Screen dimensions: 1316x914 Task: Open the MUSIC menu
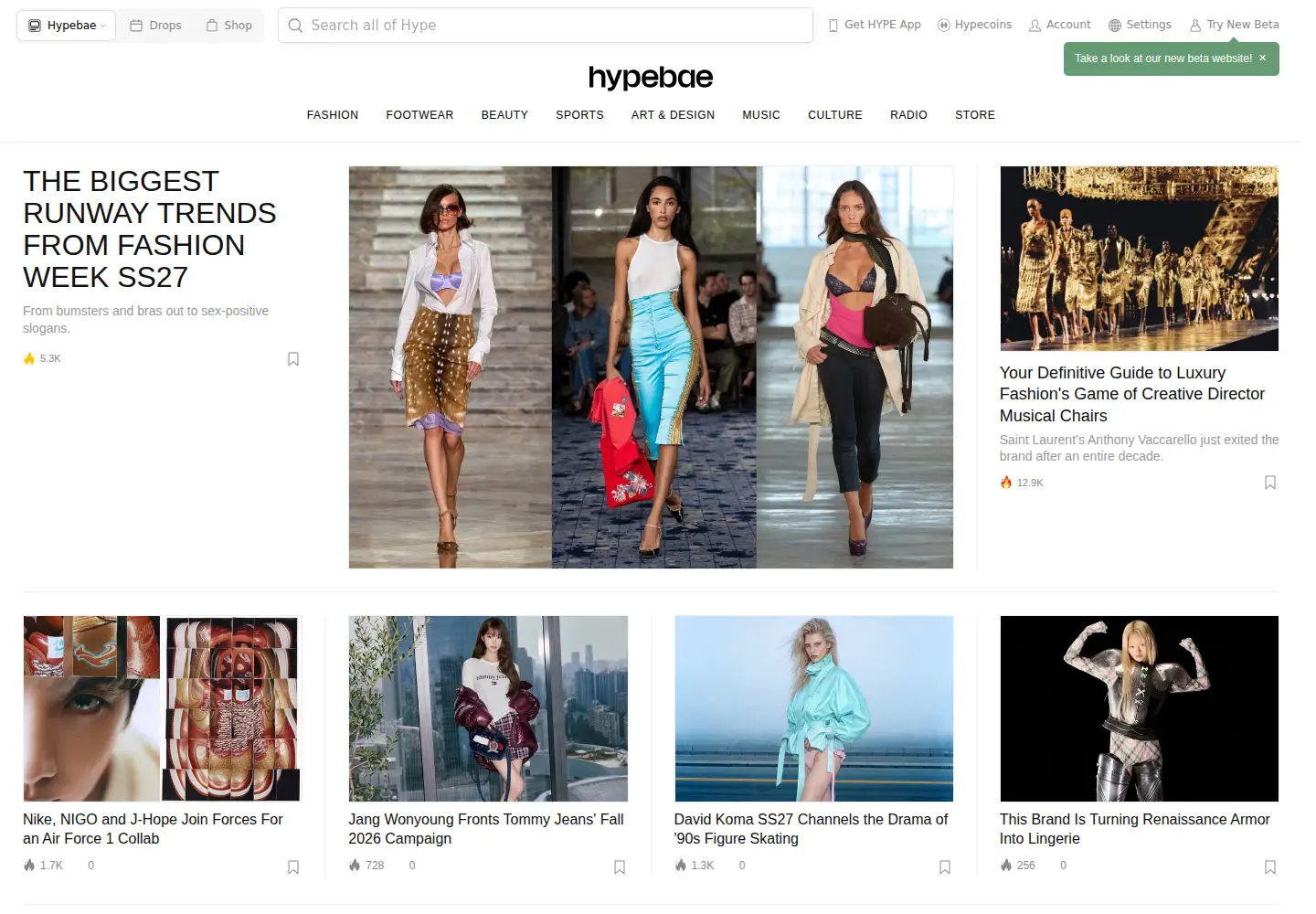click(761, 115)
